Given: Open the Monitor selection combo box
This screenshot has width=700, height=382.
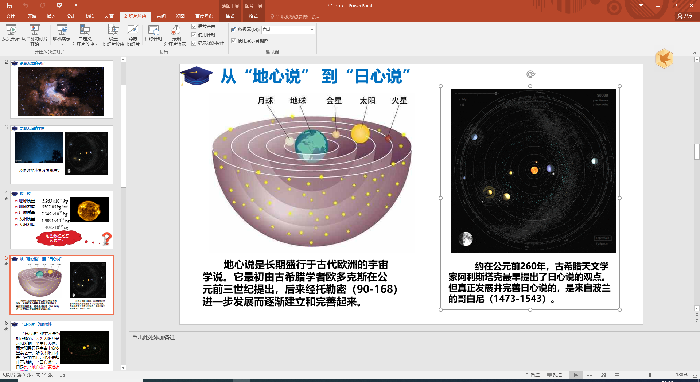Looking at the screenshot, I should click(288, 29).
